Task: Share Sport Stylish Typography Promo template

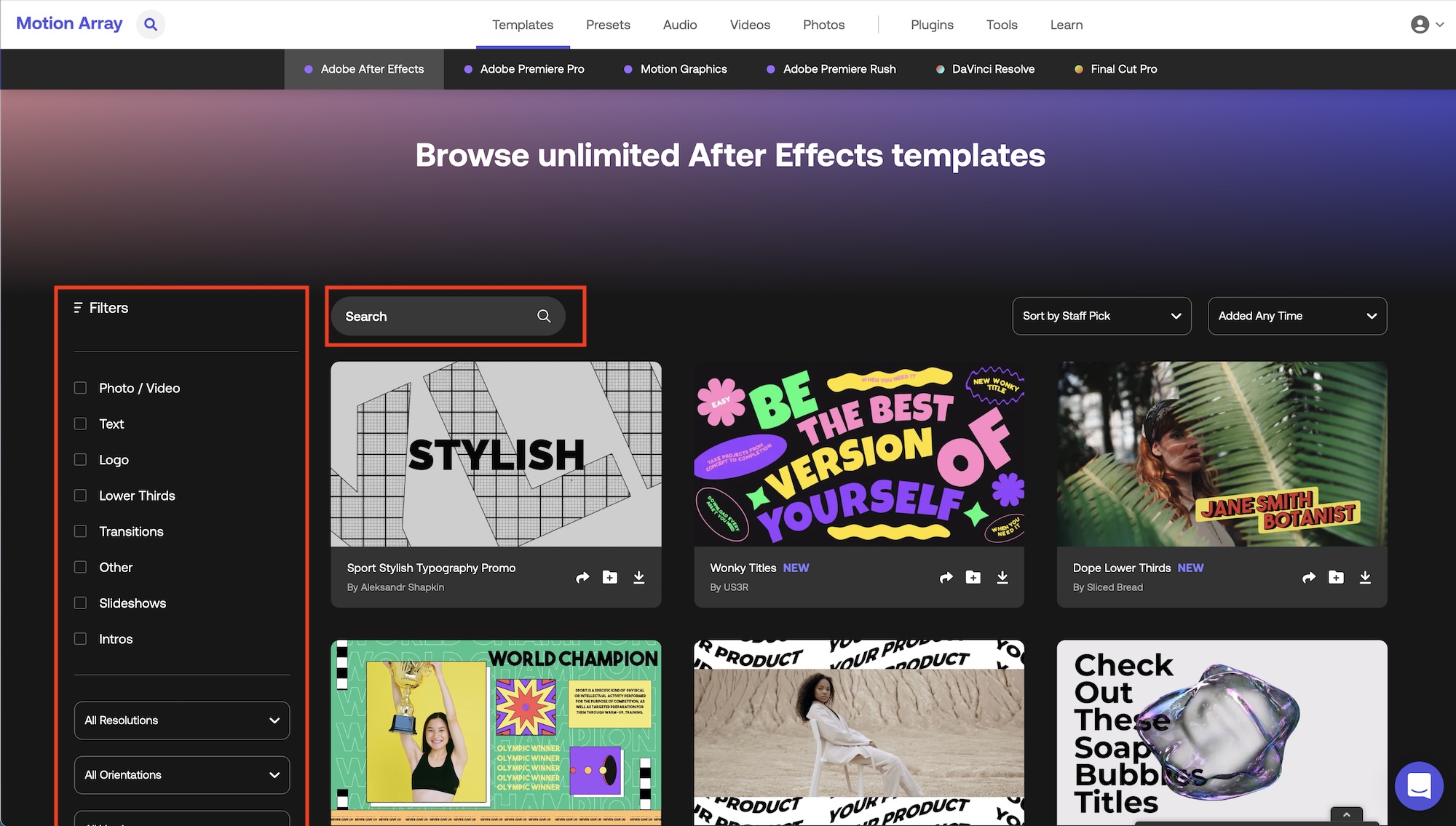Action: pyautogui.click(x=582, y=577)
